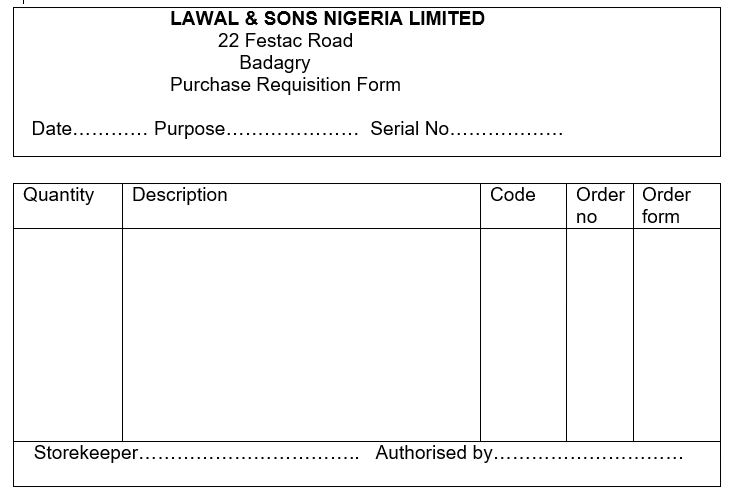
Task: Click the empty cell under Description
Action: point(301,335)
